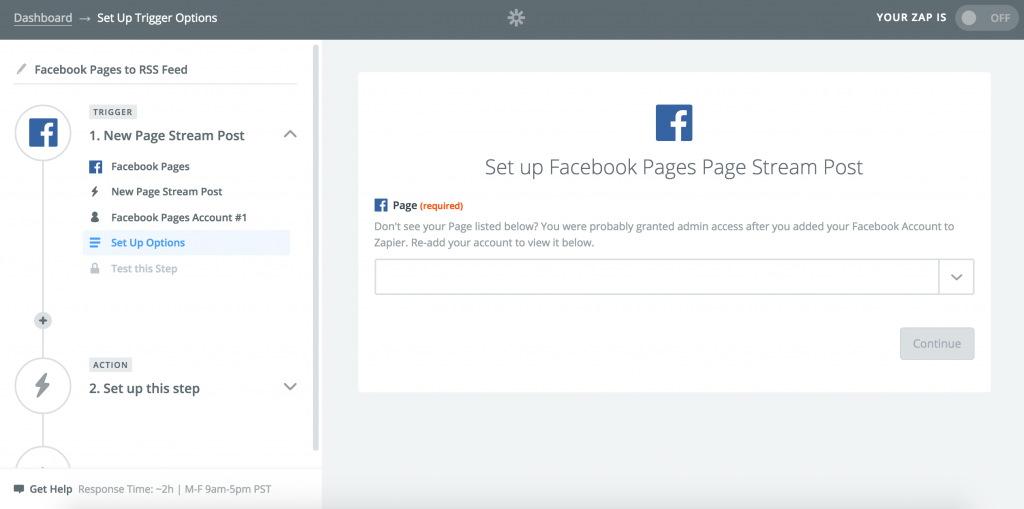Open the Page dropdown arrow
Viewport: 1024px width, 509px height.
[956, 277]
